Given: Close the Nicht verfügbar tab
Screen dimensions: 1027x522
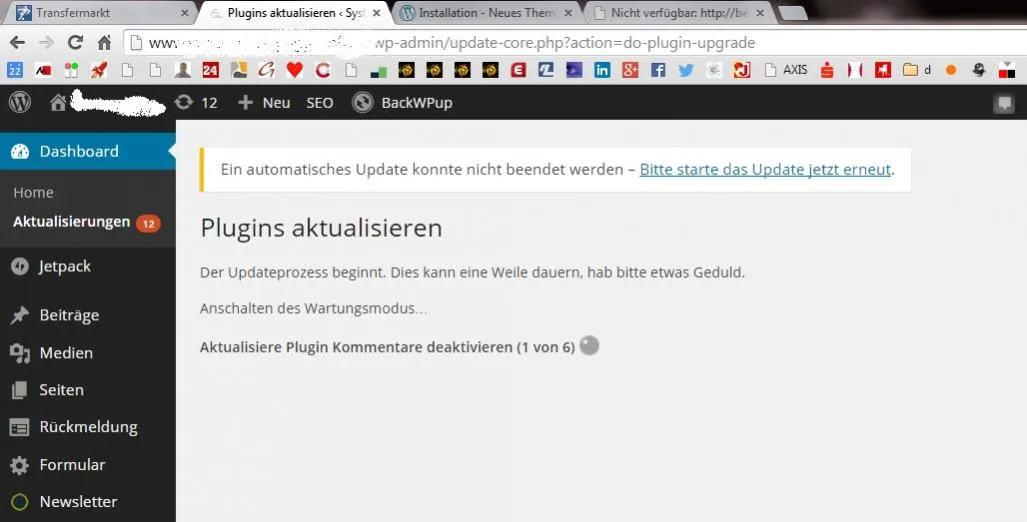Looking at the screenshot, I should click(760, 13).
